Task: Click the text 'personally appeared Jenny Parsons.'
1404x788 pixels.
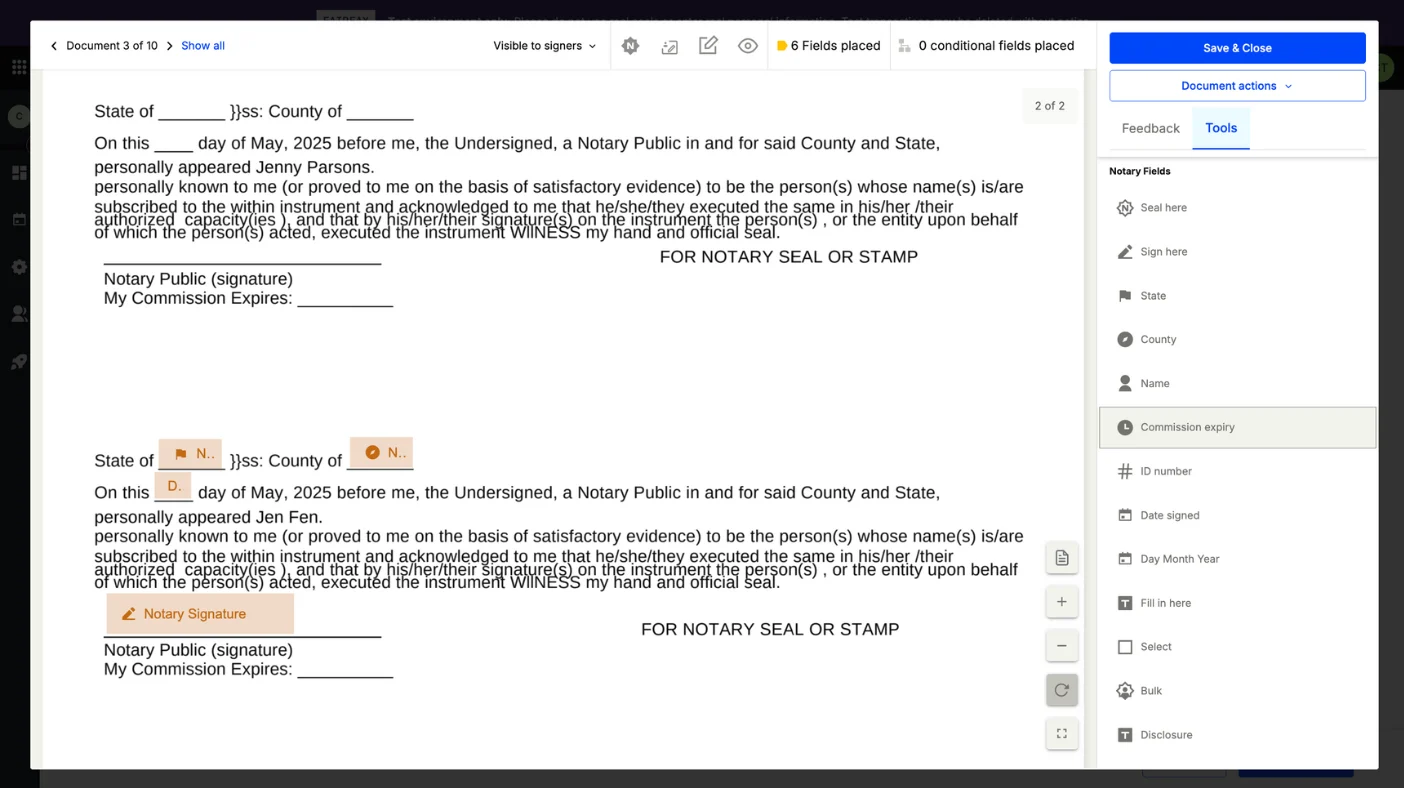Action: 234,167
